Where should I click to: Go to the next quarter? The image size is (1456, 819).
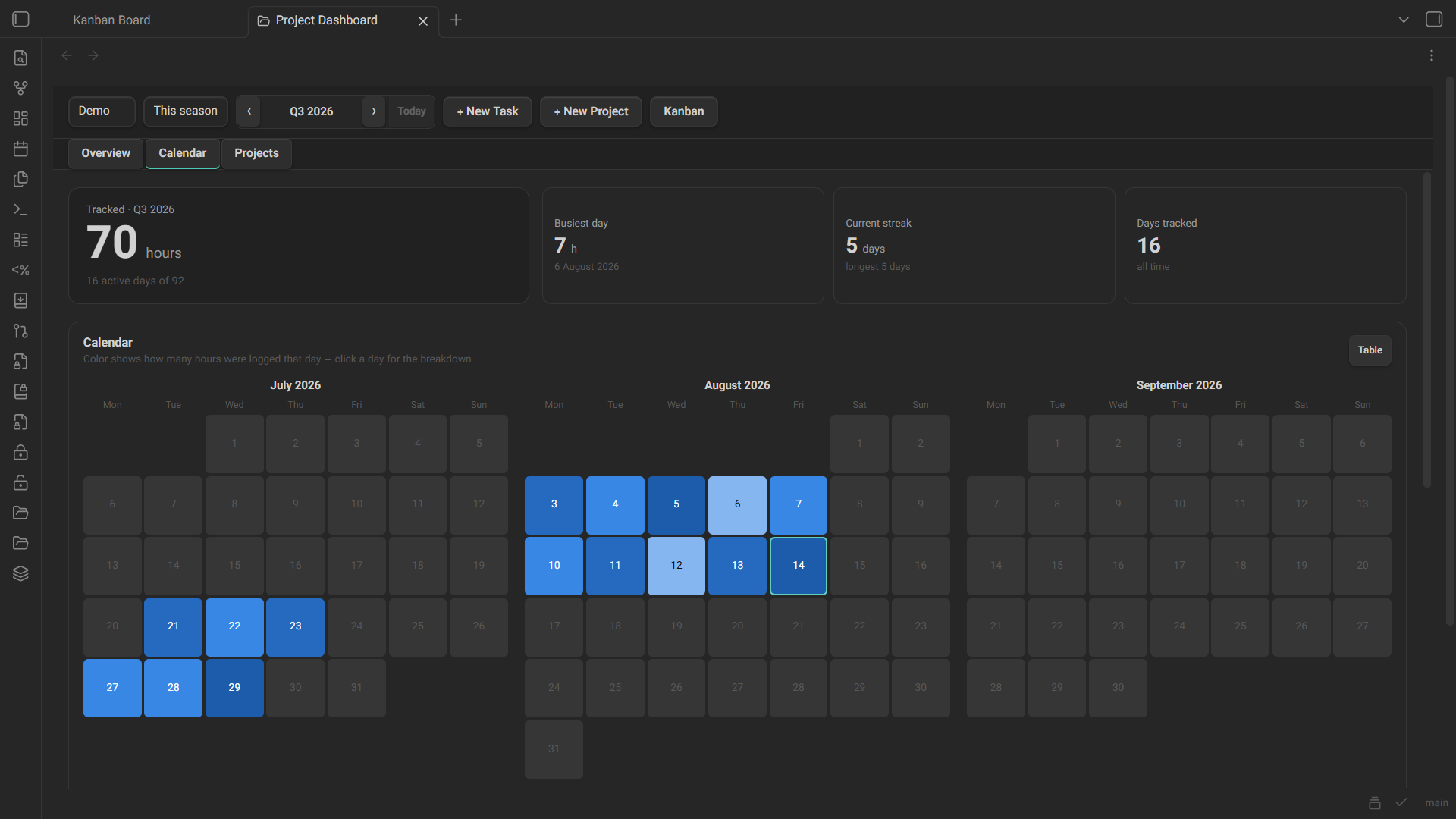click(374, 111)
